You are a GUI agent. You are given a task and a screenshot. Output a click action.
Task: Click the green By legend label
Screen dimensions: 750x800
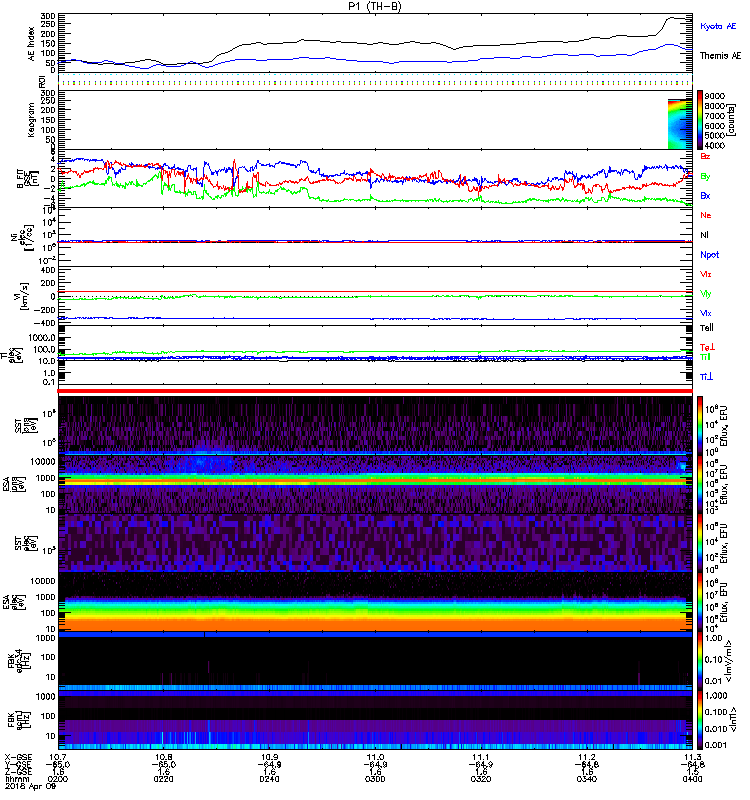[x=705, y=176]
